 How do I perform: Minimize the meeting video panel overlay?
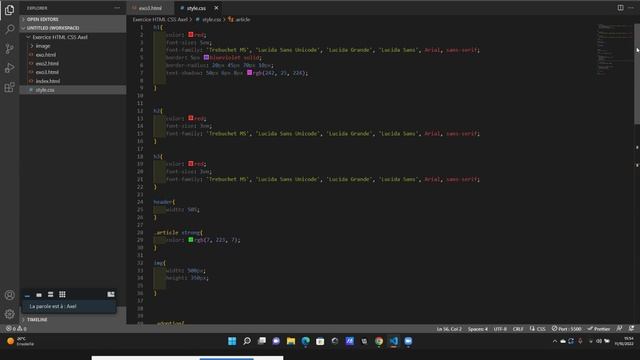(x=27, y=295)
